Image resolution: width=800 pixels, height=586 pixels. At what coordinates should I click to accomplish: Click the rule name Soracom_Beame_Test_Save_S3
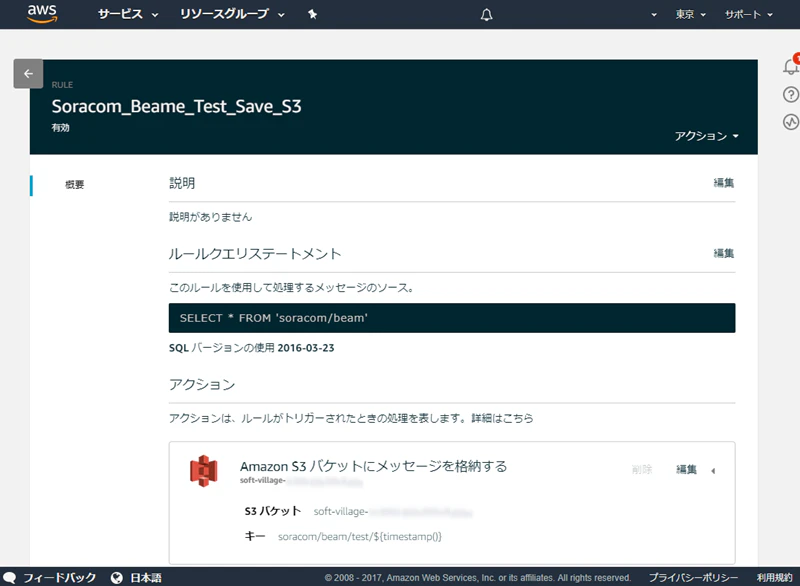(177, 107)
